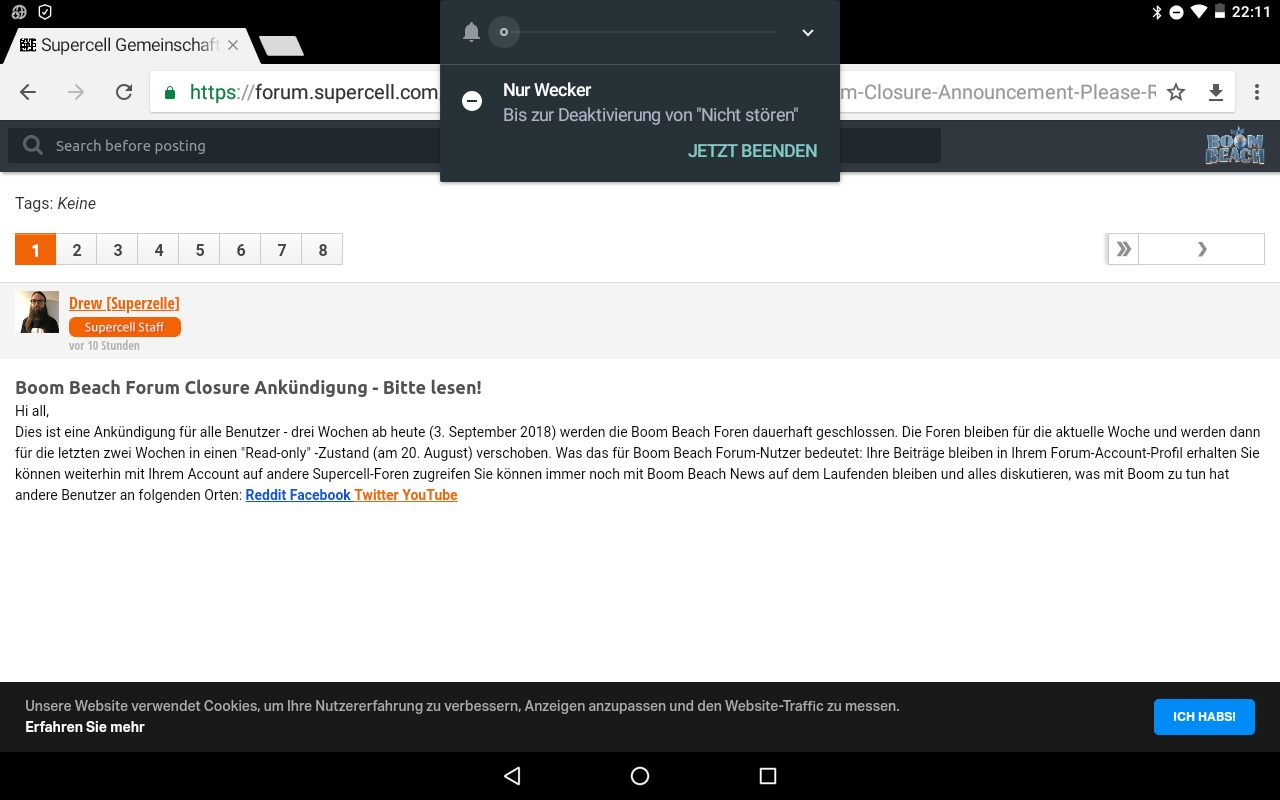Dismiss cookies with ICH HABS! button

tap(1204, 717)
